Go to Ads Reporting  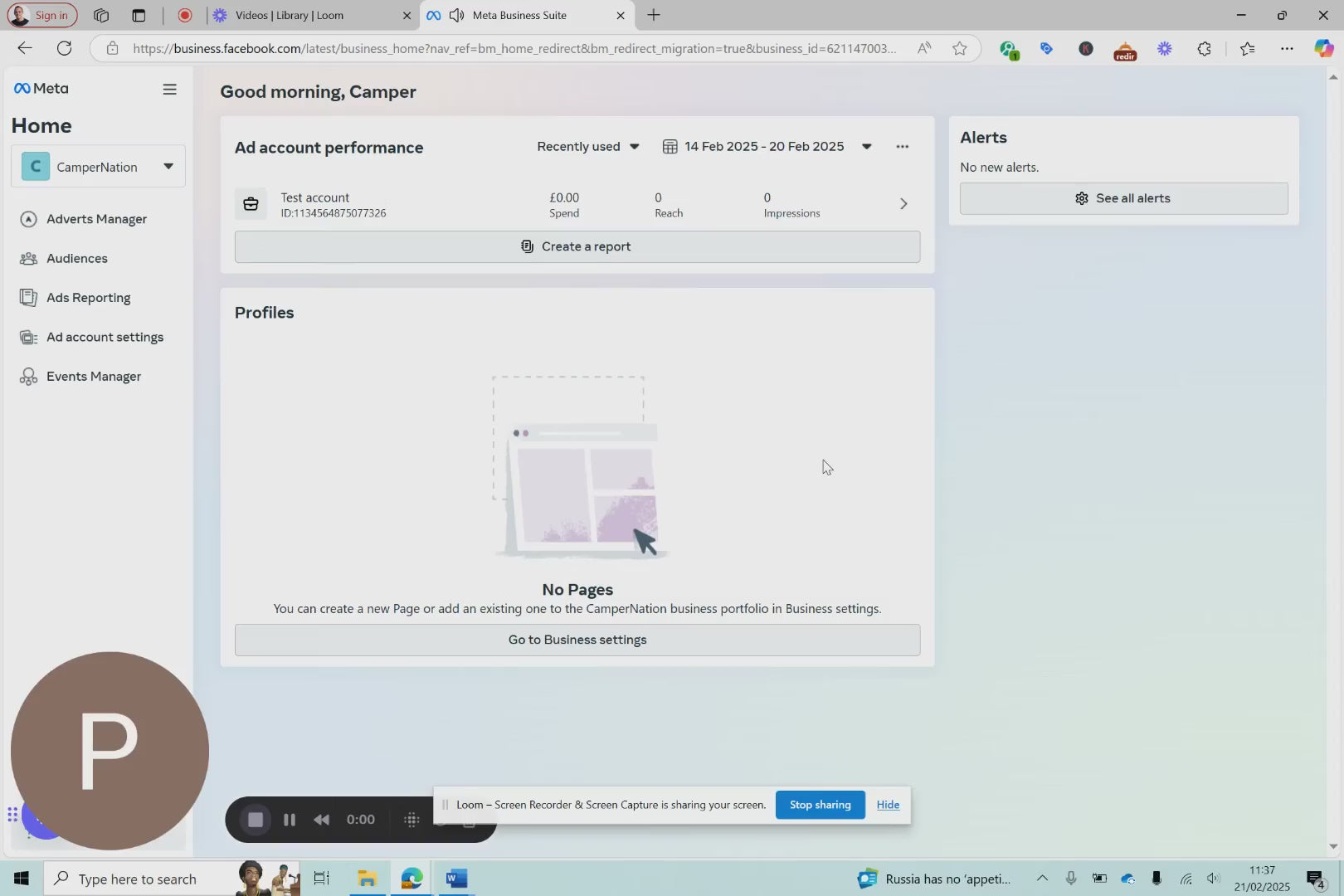click(88, 298)
